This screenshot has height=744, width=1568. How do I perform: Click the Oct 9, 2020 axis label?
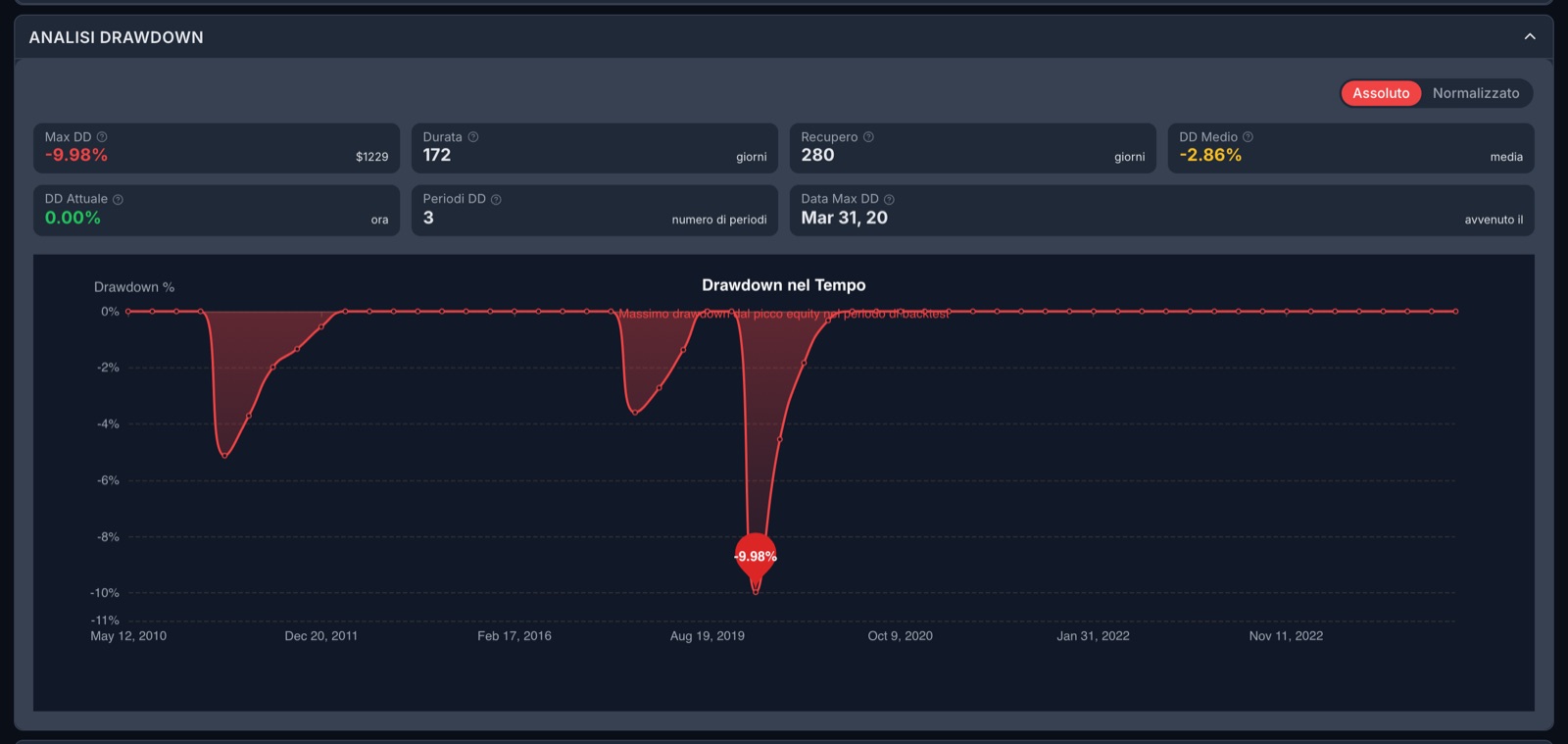901,636
